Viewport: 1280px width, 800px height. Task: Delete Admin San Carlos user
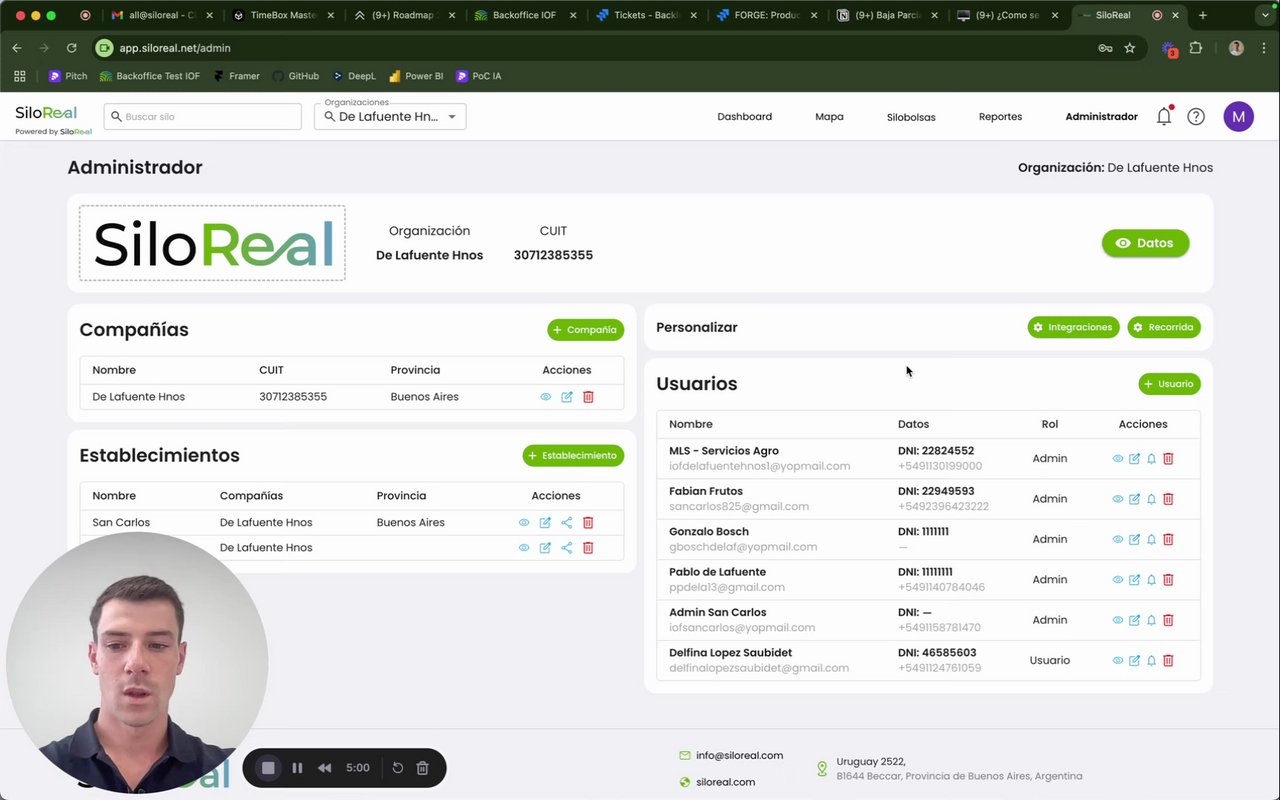pyautogui.click(x=1168, y=620)
